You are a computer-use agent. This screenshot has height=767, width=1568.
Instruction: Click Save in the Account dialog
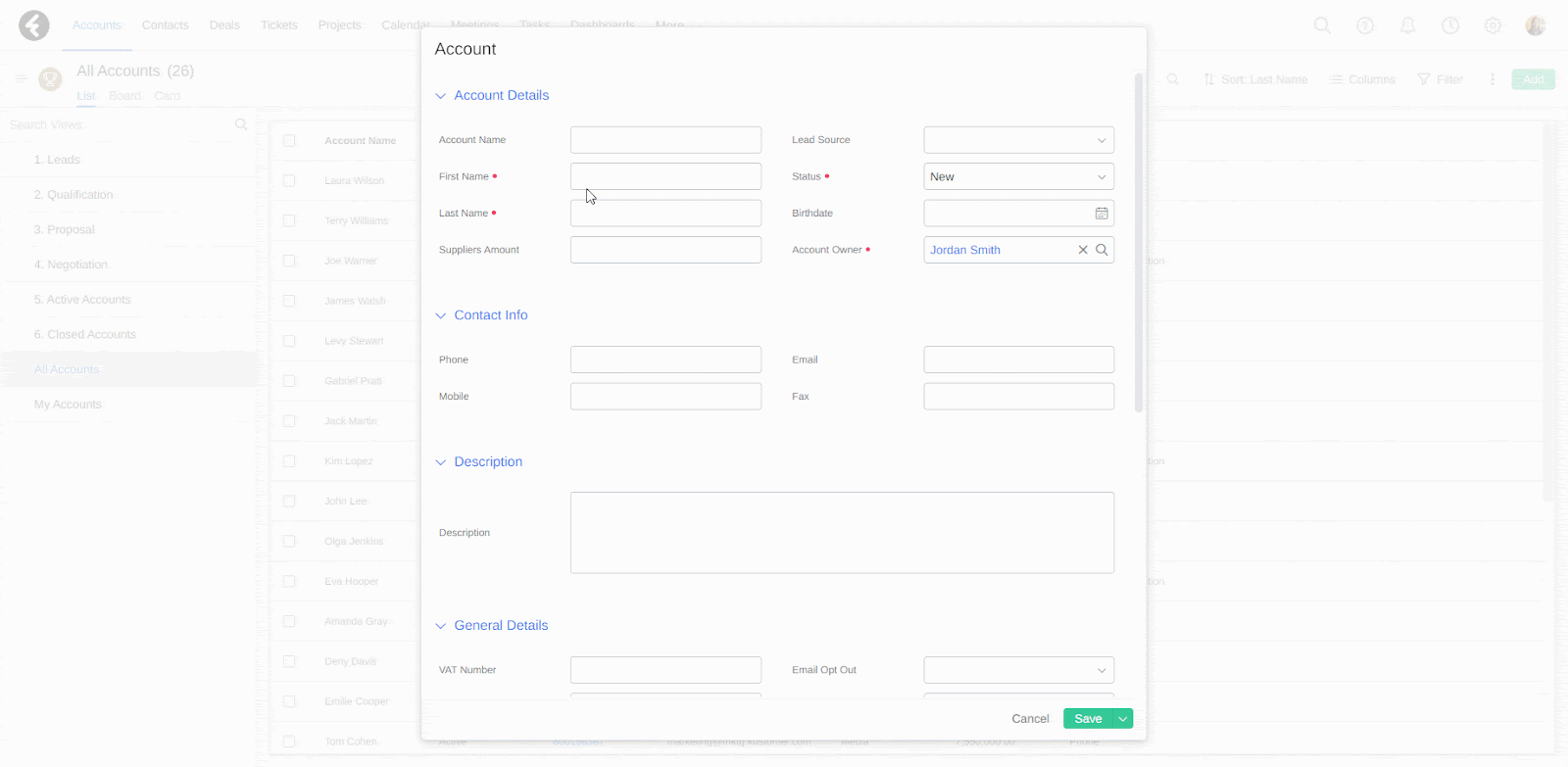(x=1088, y=719)
